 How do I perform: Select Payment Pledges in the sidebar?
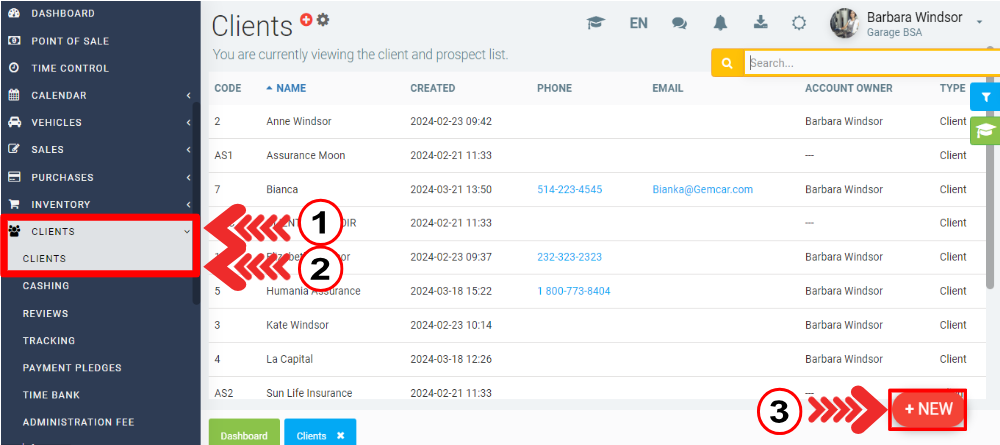coord(72,367)
